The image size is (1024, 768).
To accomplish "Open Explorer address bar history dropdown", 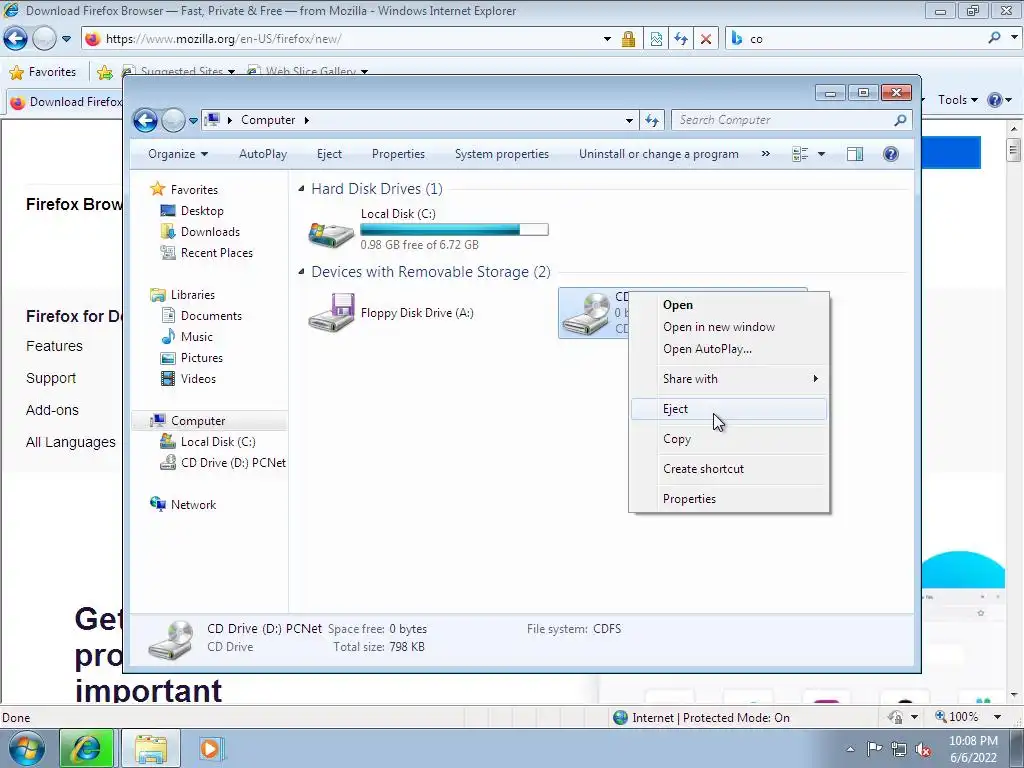I will [629, 120].
